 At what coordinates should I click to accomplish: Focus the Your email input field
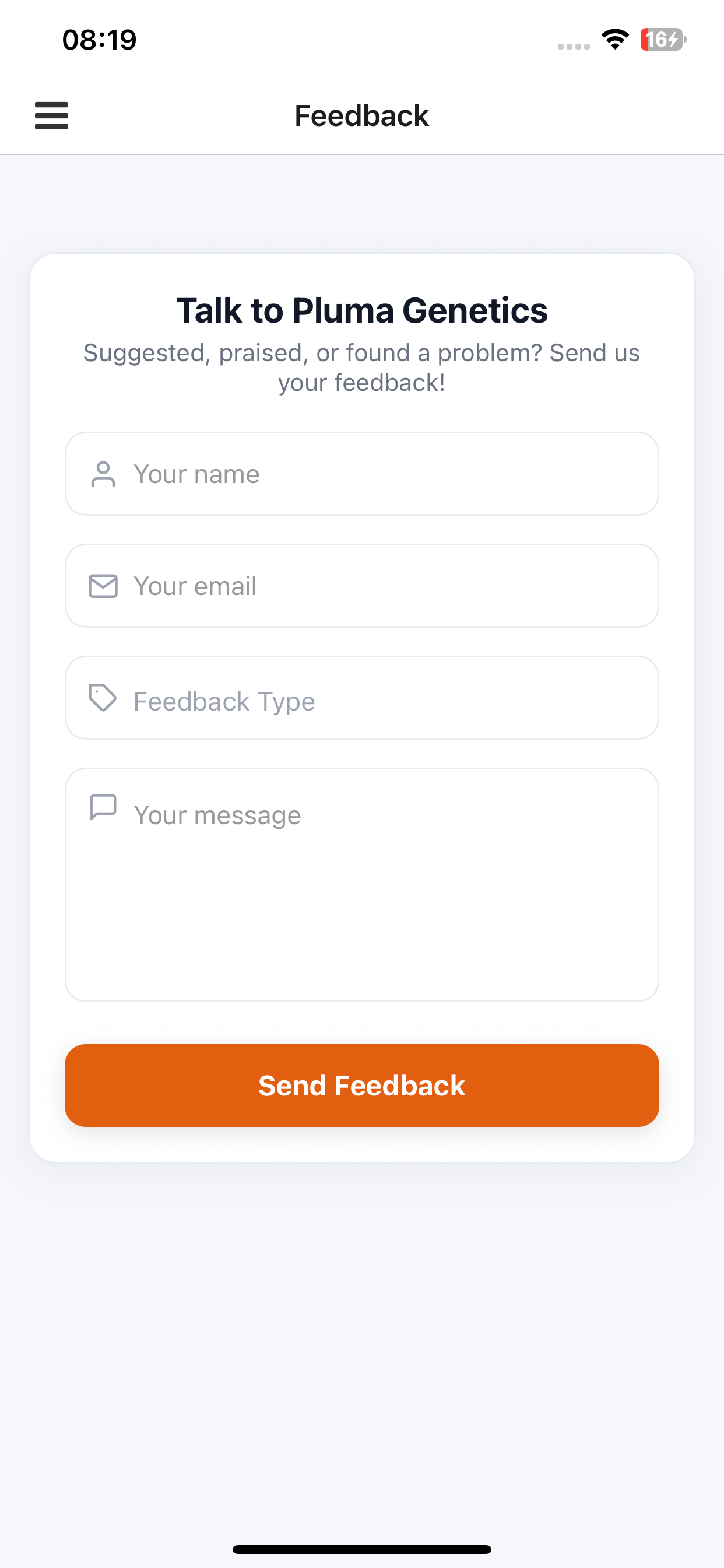[x=362, y=586]
